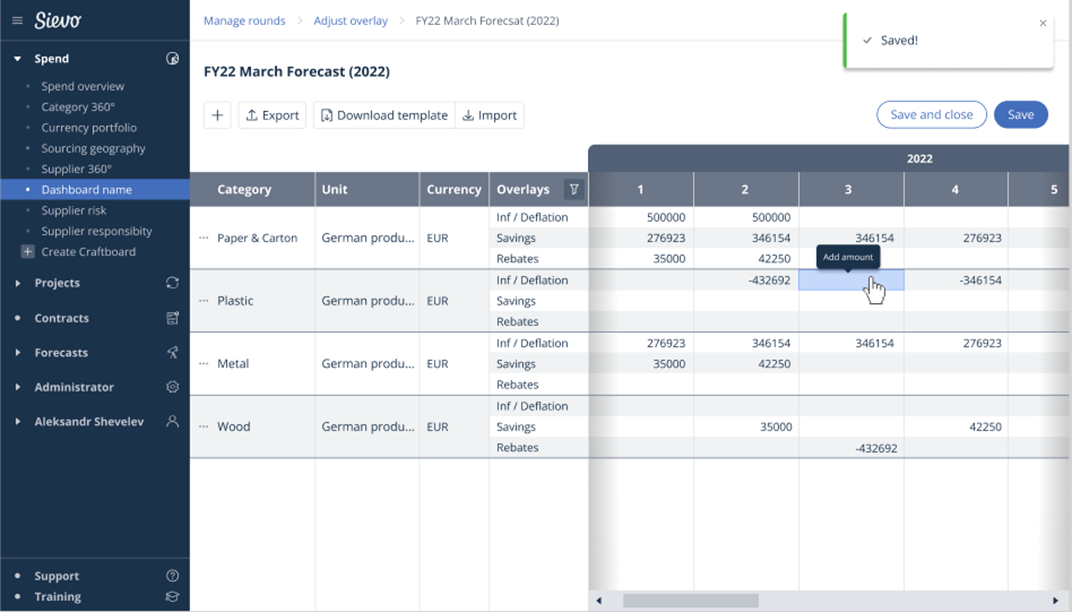Close the Saved notification
Viewport: 1072px width, 612px height.
click(x=1043, y=23)
